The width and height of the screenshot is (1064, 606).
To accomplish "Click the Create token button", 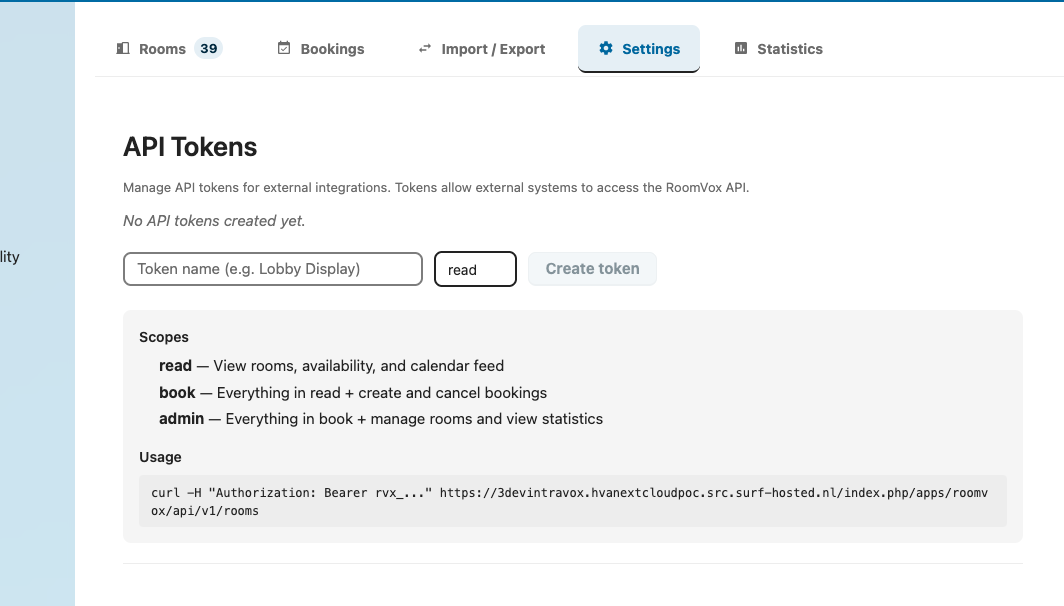I will 592,269.
